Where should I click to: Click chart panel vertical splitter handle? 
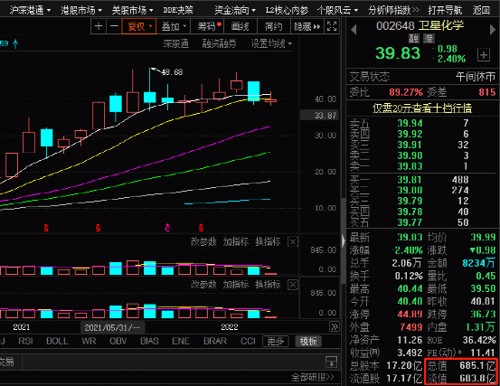tap(343, 241)
